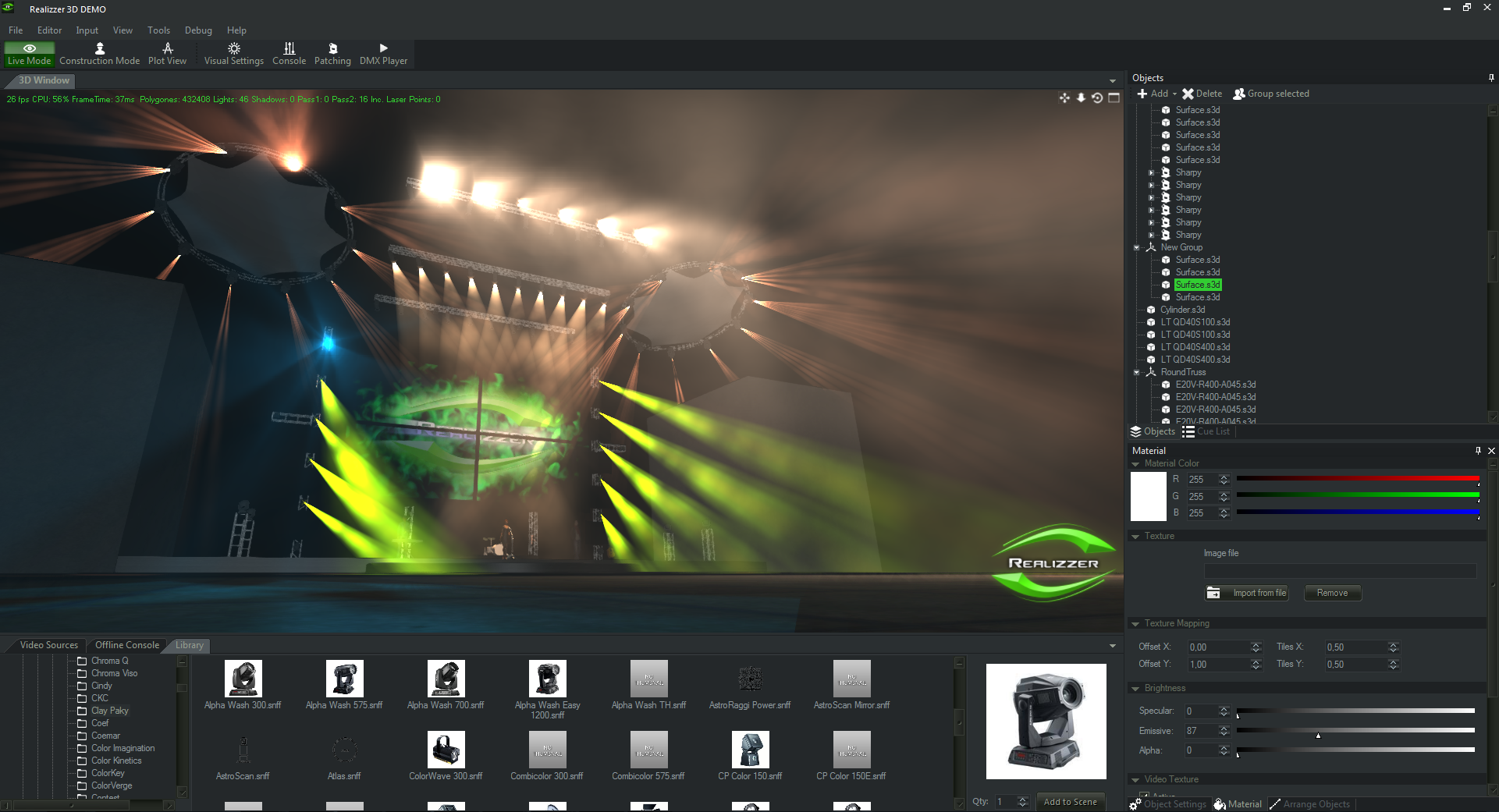Click the New Group axis icon

click(x=1150, y=247)
